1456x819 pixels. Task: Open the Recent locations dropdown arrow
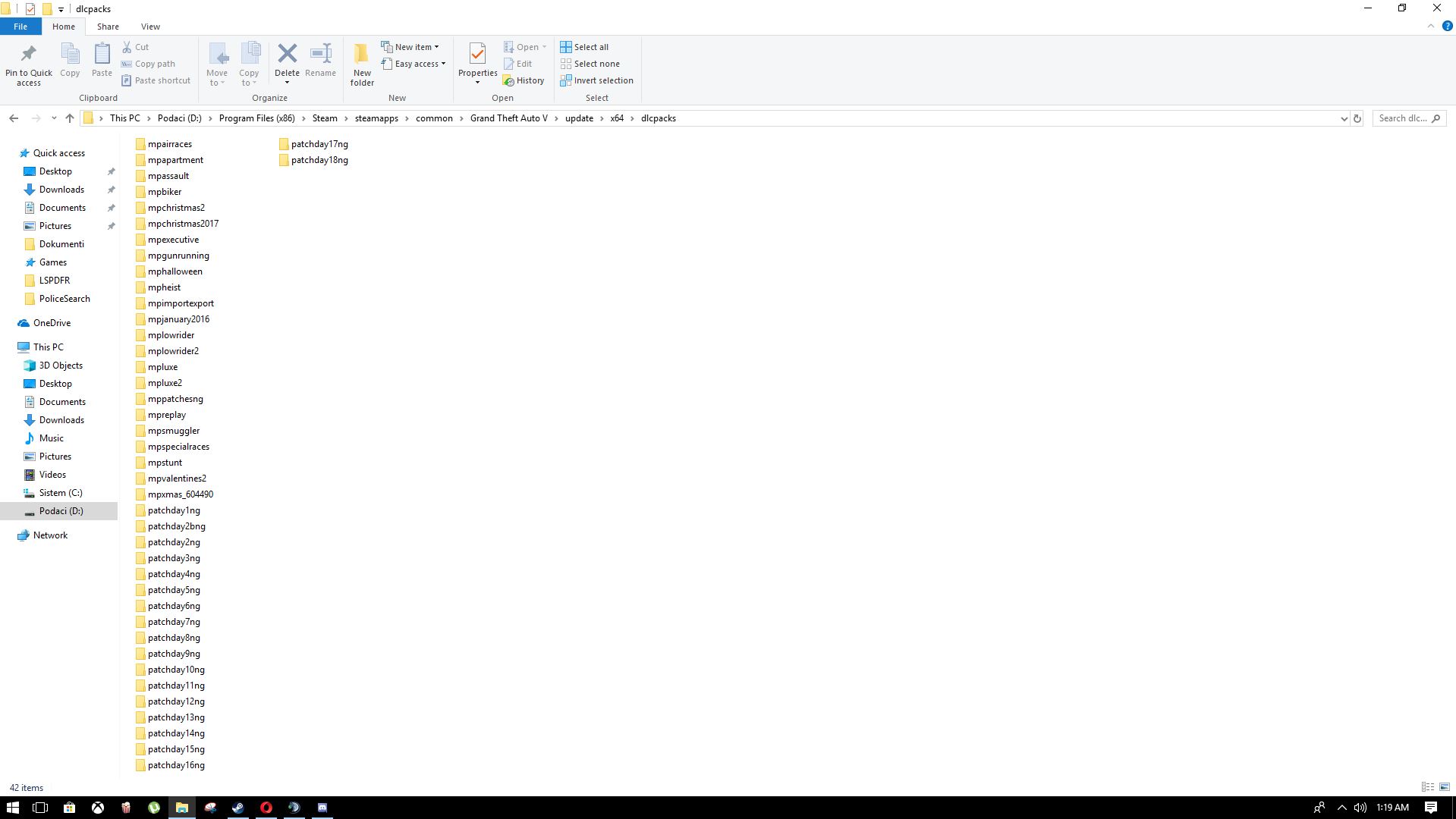point(54,118)
